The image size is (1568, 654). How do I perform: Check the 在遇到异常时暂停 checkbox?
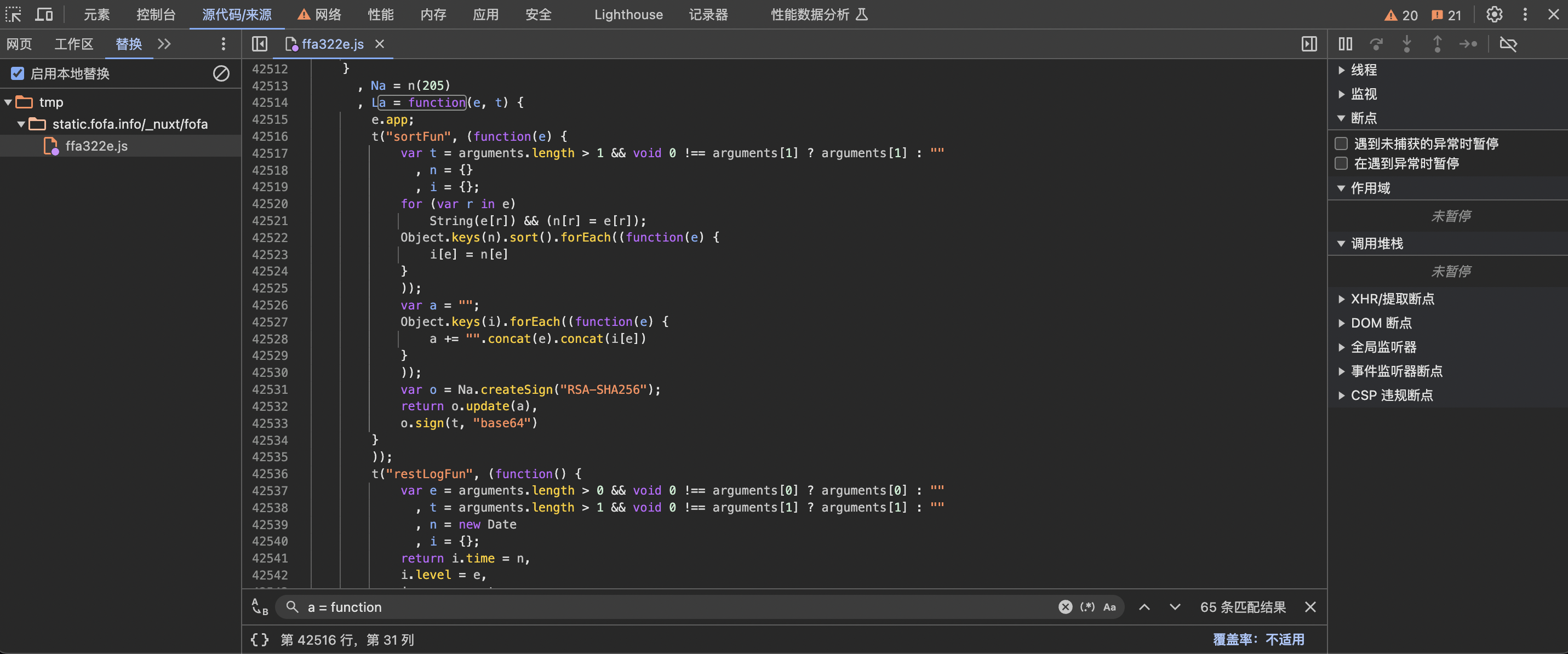pos(1341,163)
